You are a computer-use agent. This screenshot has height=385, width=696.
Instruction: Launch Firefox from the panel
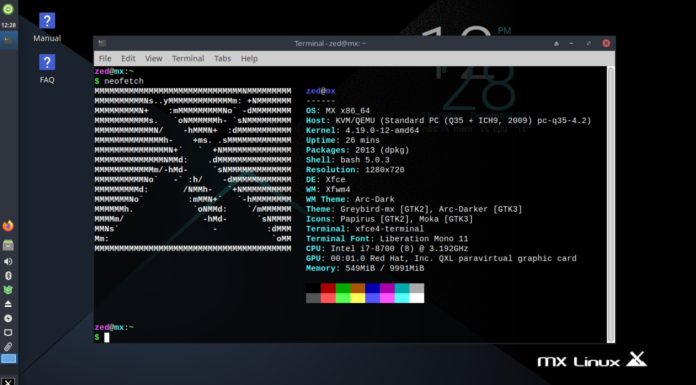pyautogui.click(x=8, y=226)
